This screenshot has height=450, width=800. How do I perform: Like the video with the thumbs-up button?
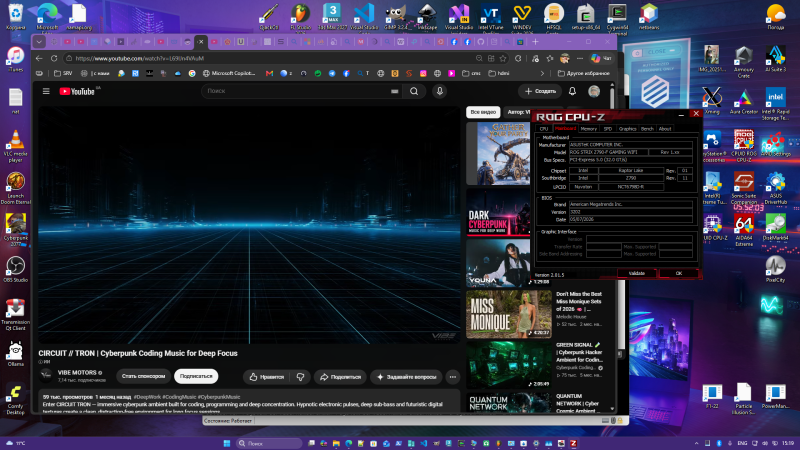tap(266, 377)
